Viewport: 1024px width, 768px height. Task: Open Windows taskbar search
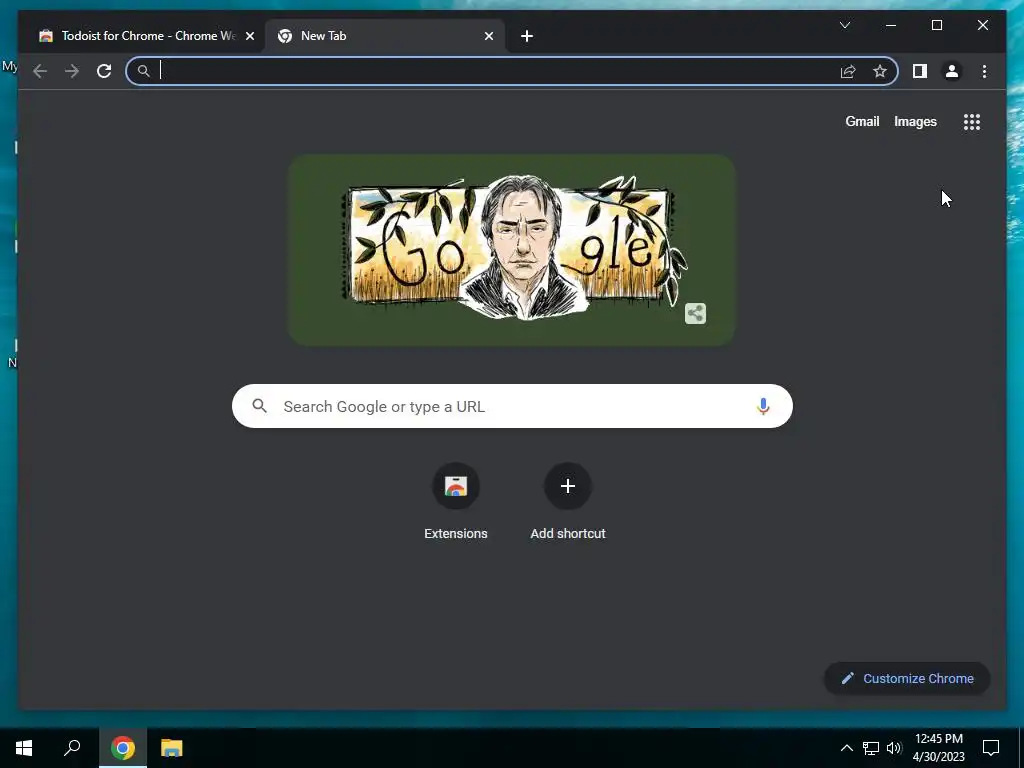click(72, 748)
